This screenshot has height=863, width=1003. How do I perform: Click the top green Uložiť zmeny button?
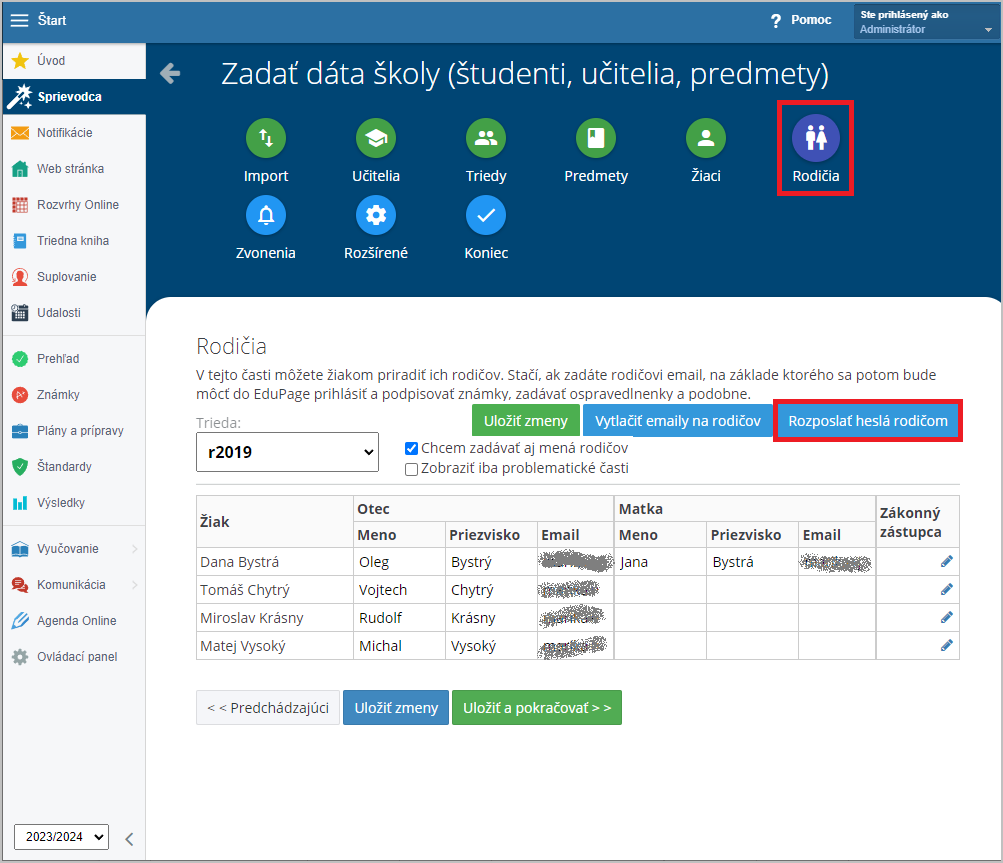pos(526,421)
